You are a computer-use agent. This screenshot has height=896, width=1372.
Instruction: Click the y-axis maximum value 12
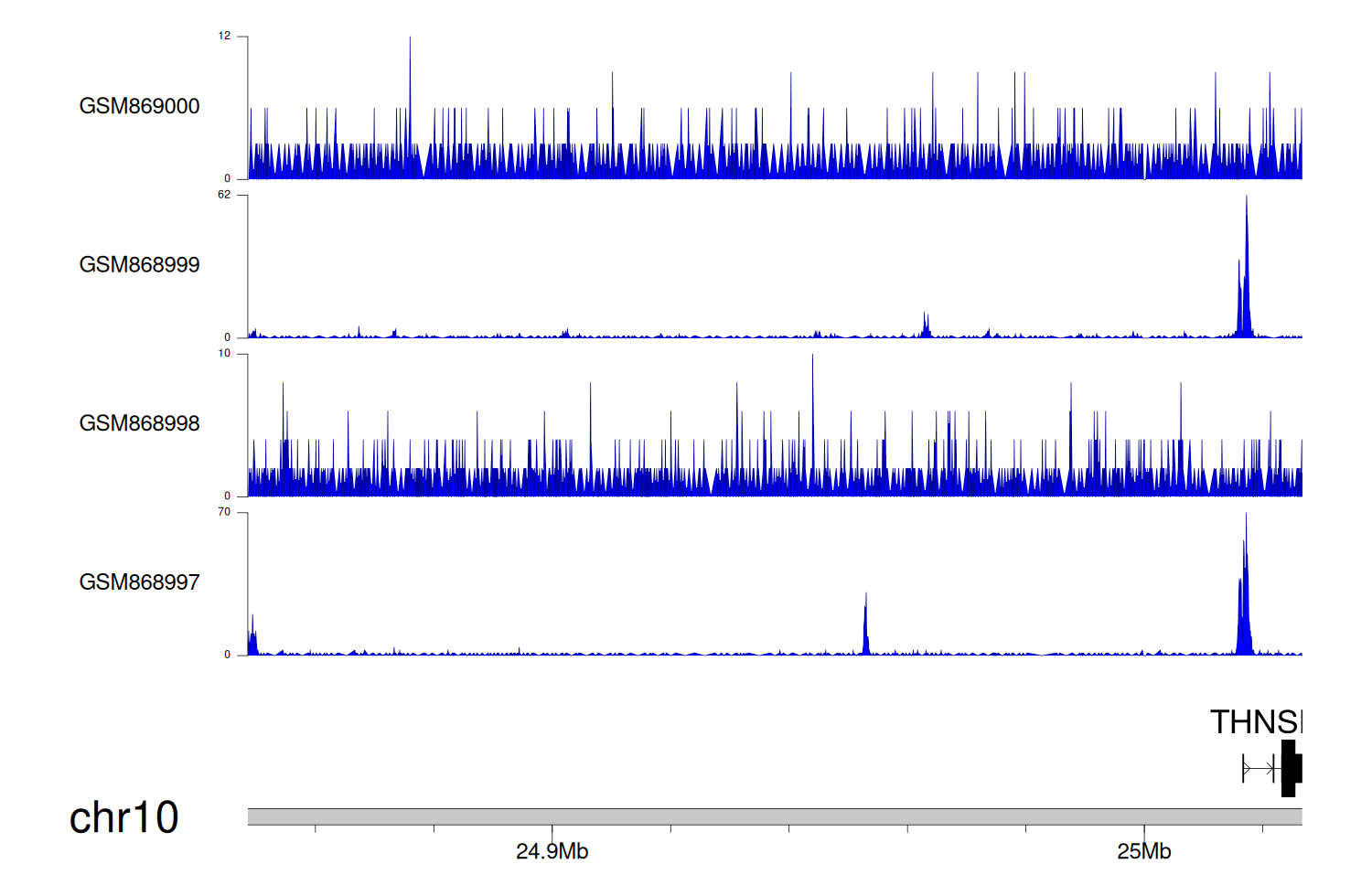[224, 36]
